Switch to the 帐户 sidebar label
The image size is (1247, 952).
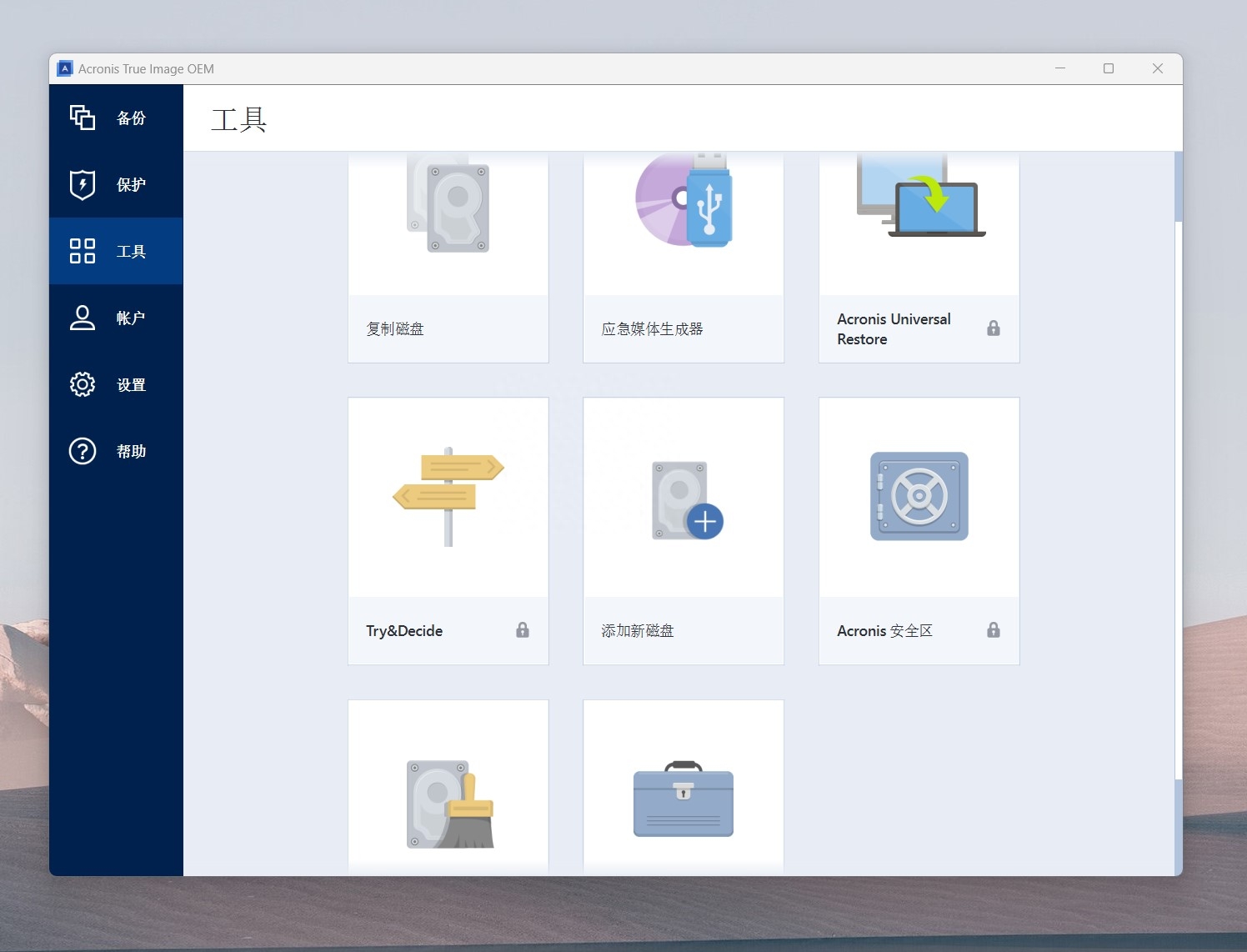tap(131, 318)
